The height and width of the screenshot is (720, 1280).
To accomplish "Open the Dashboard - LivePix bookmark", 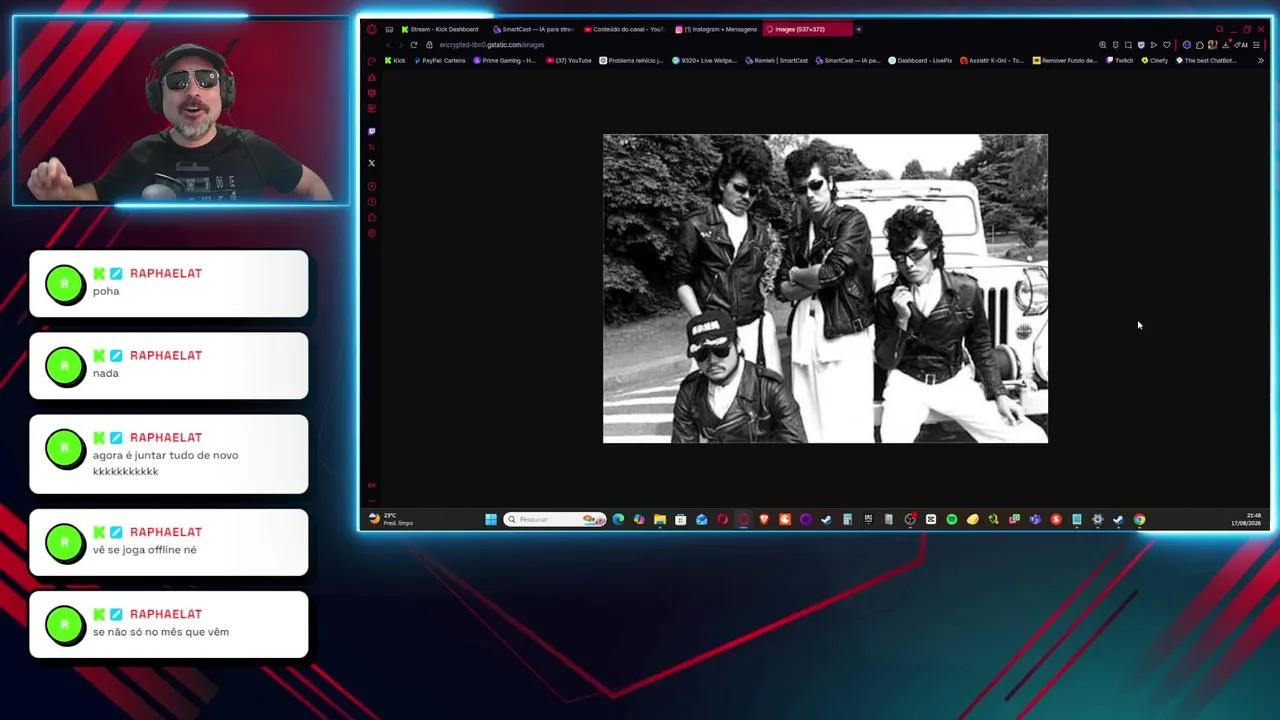I will pyautogui.click(x=920, y=61).
